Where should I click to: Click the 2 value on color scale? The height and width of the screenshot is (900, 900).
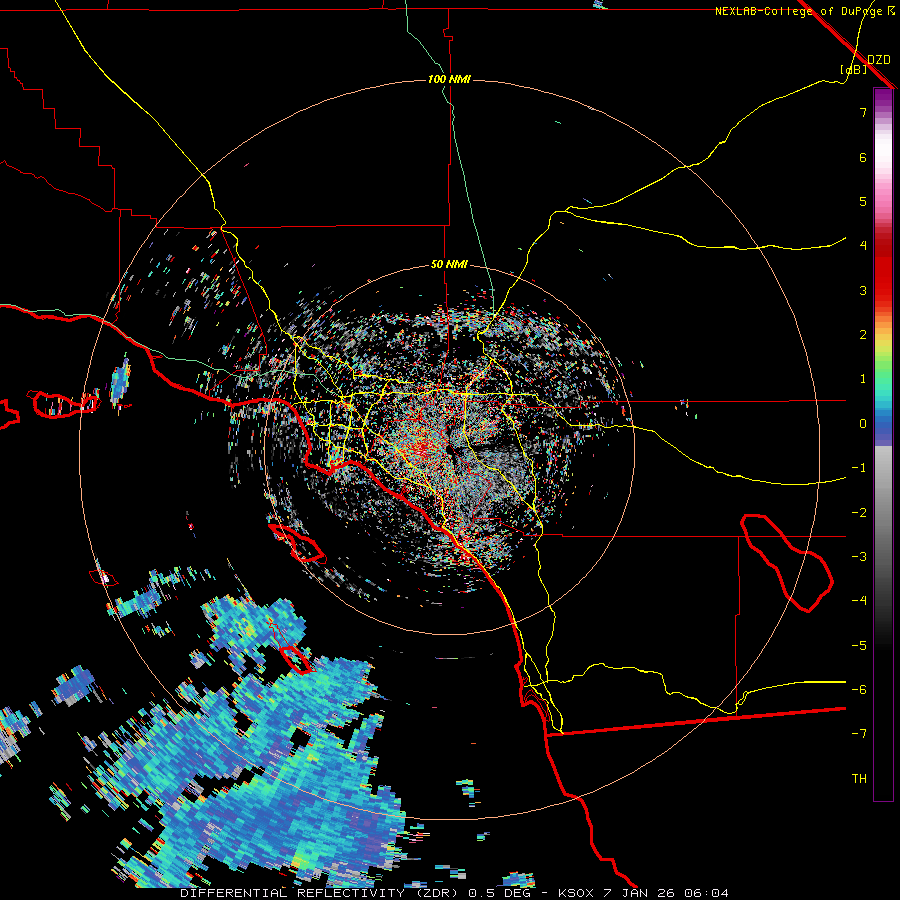pos(863,335)
